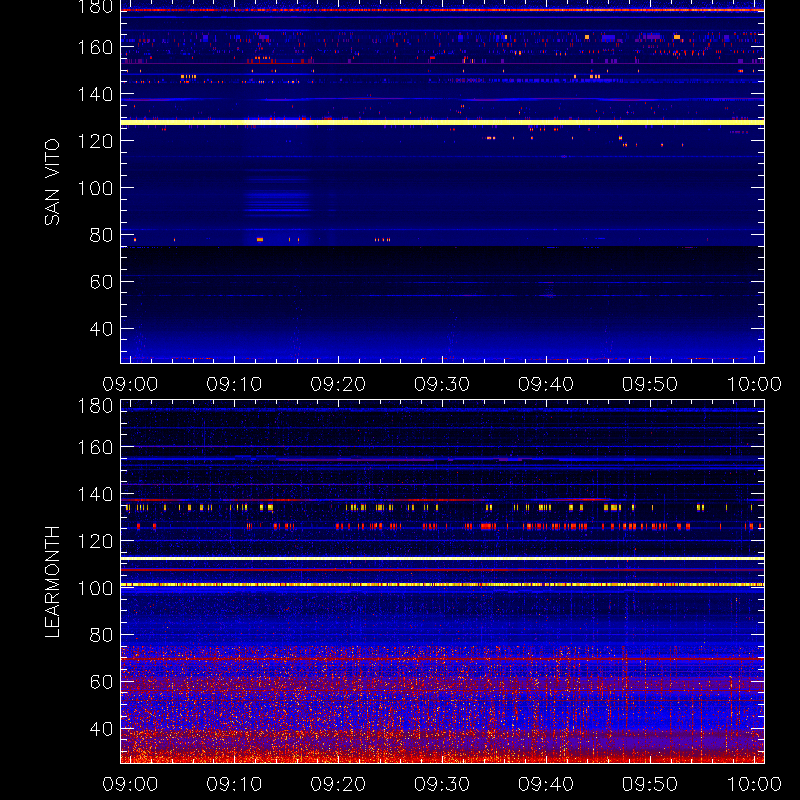Pick the 60 label on Learmonth axis
This screenshot has height=800, width=800.
pyautogui.click(x=101, y=682)
